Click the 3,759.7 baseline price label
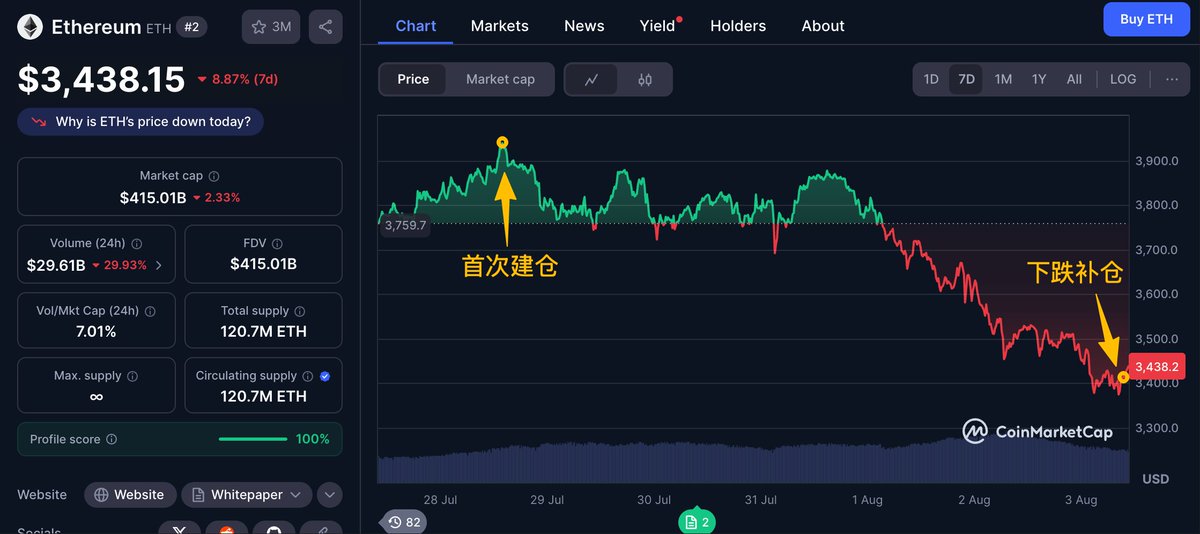1200x534 pixels. tap(405, 226)
